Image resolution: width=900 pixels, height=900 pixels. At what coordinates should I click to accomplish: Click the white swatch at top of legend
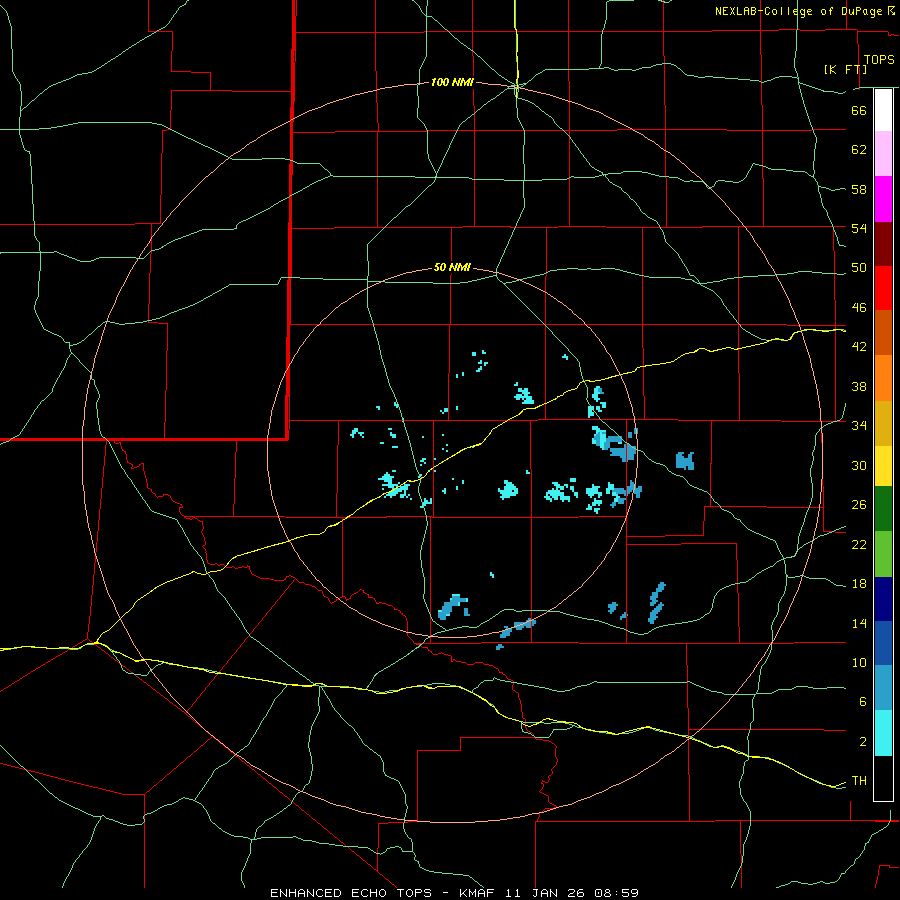883,110
